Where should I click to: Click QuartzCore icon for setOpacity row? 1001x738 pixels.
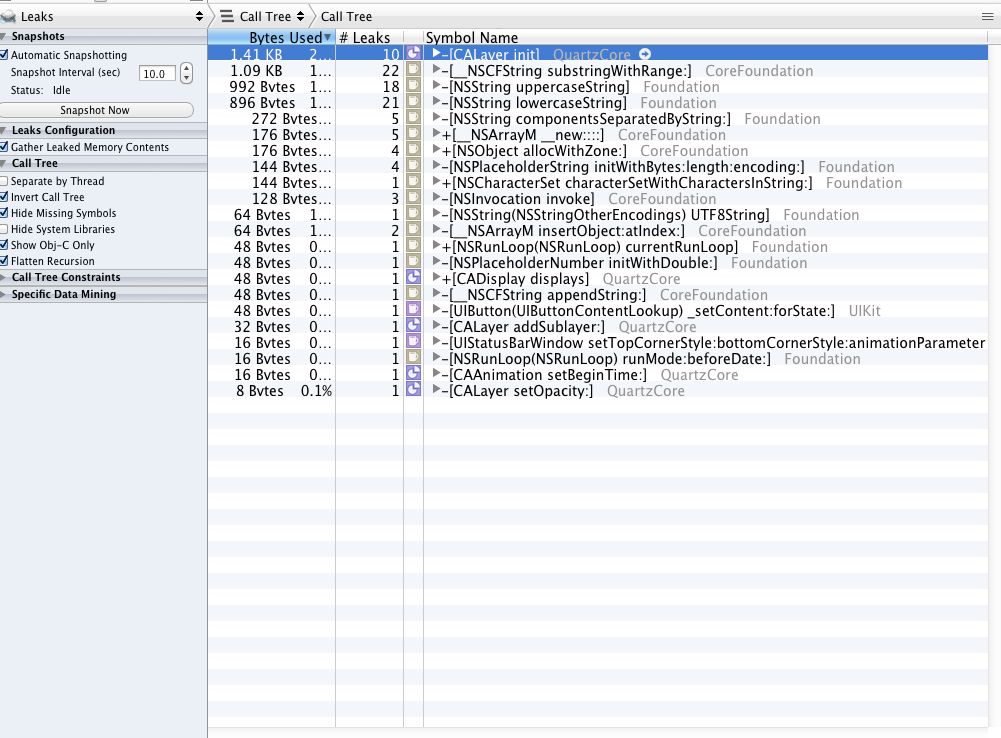click(414, 389)
